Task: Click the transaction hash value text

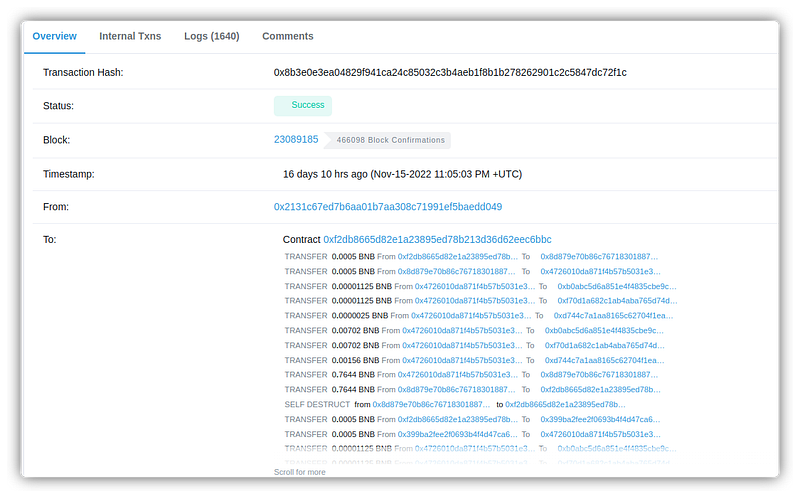Action: click(x=450, y=73)
